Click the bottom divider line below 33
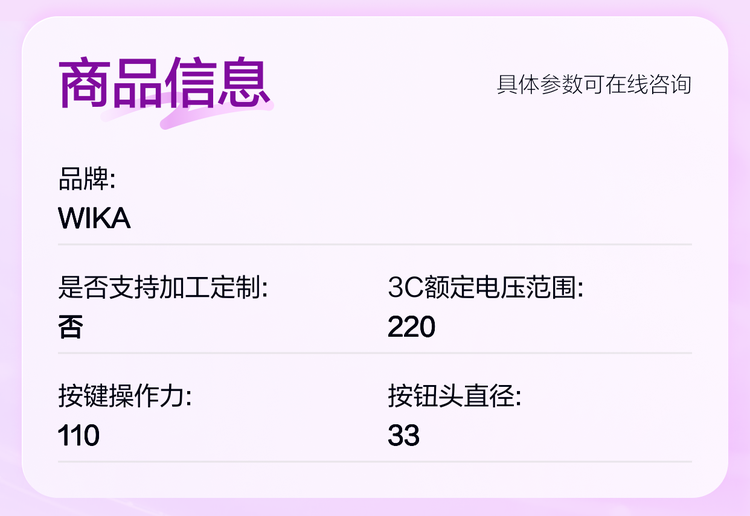This screenshot has height=516, width=750. click(375, 461)
